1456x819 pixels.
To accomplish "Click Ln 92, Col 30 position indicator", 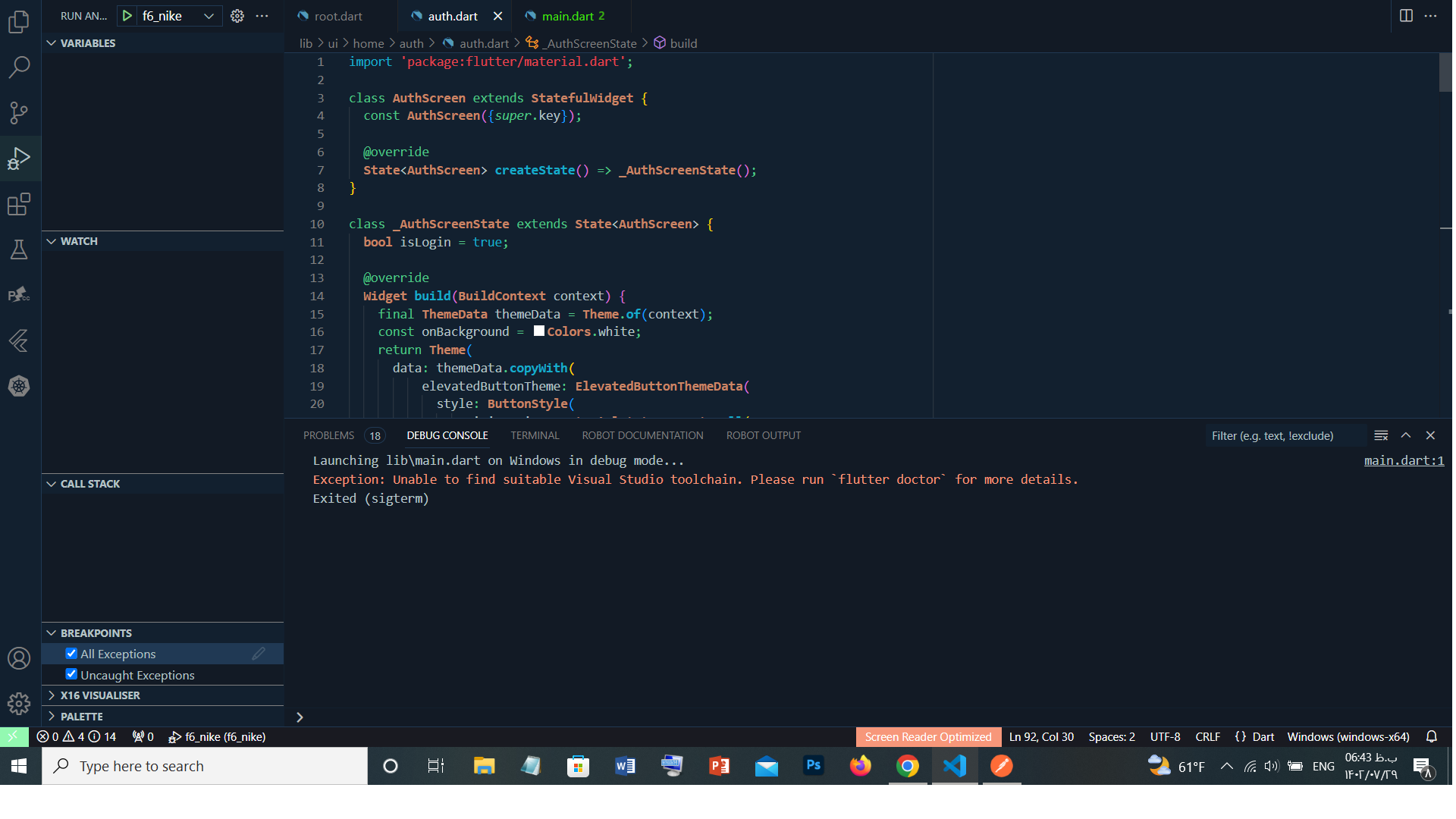I will tap(1041, 737).
